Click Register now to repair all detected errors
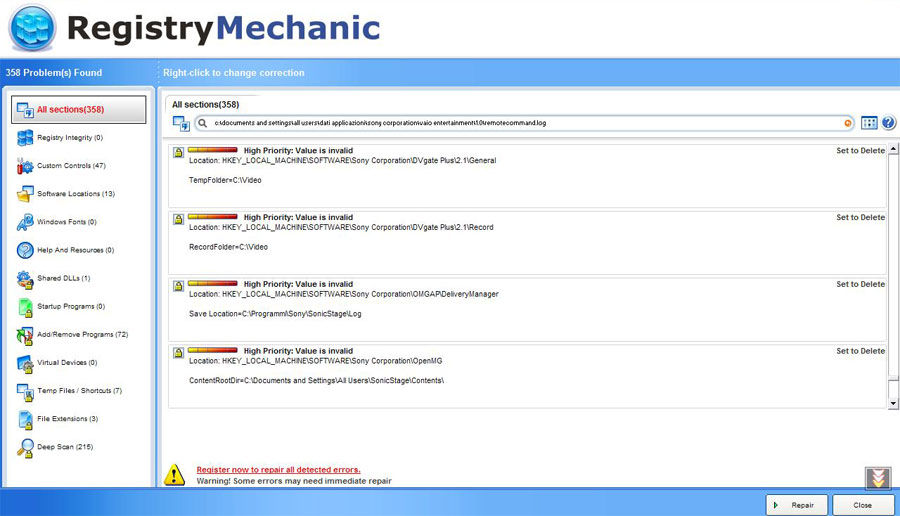Image resolution: width=900 pixels, height=516 pixels. coord(278,470)
